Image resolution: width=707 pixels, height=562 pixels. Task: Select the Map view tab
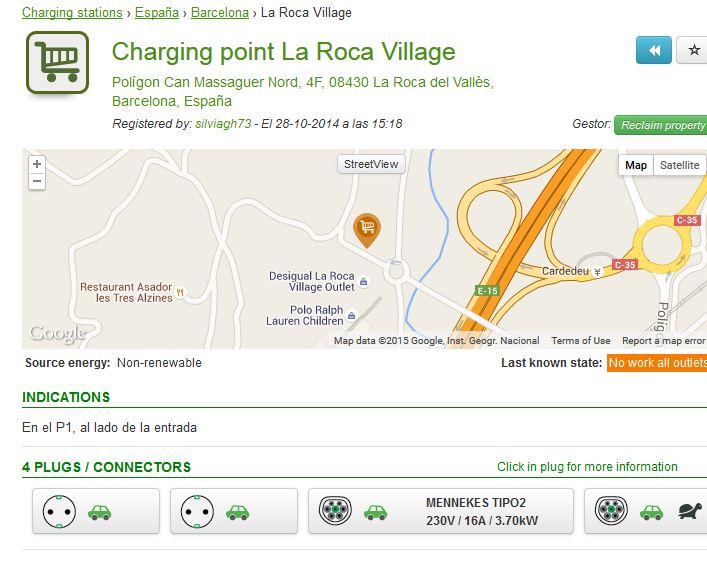636,165
